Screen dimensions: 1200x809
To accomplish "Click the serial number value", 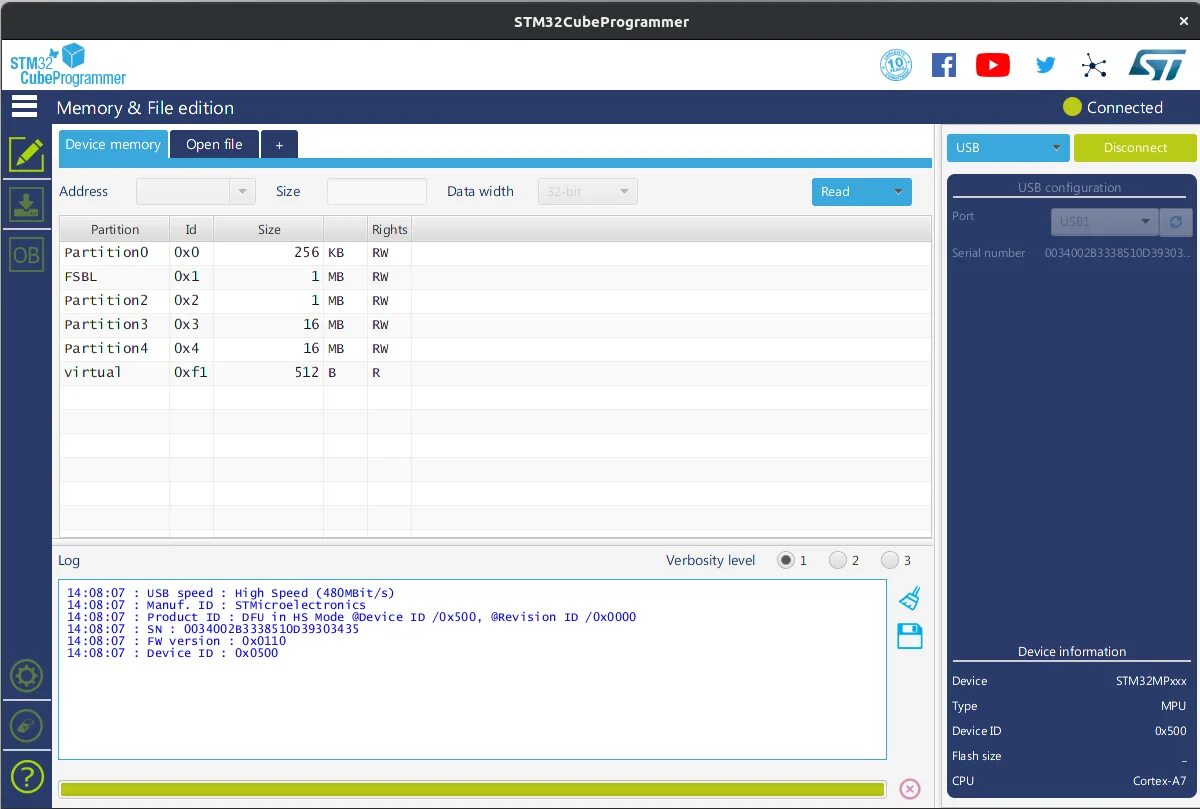I will [x=1117, y=253].
